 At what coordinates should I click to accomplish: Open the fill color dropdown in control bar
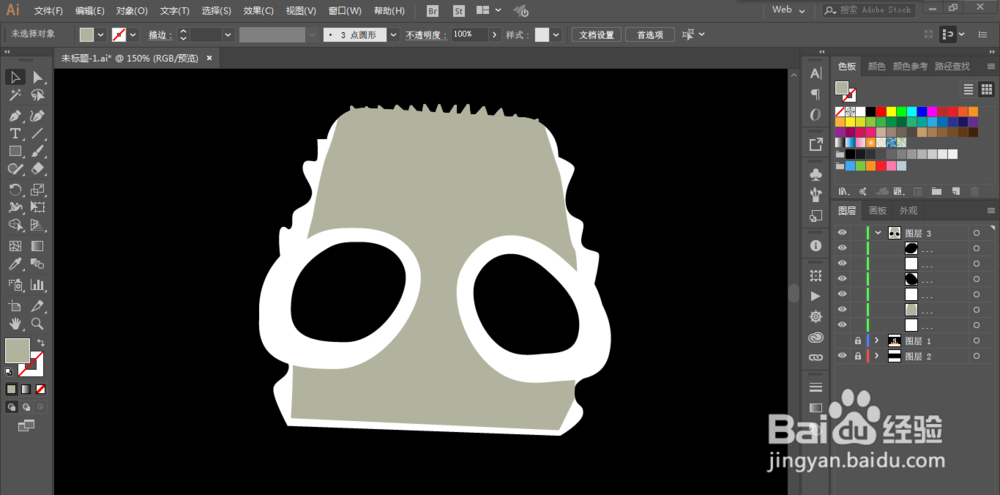click(100, 34)
